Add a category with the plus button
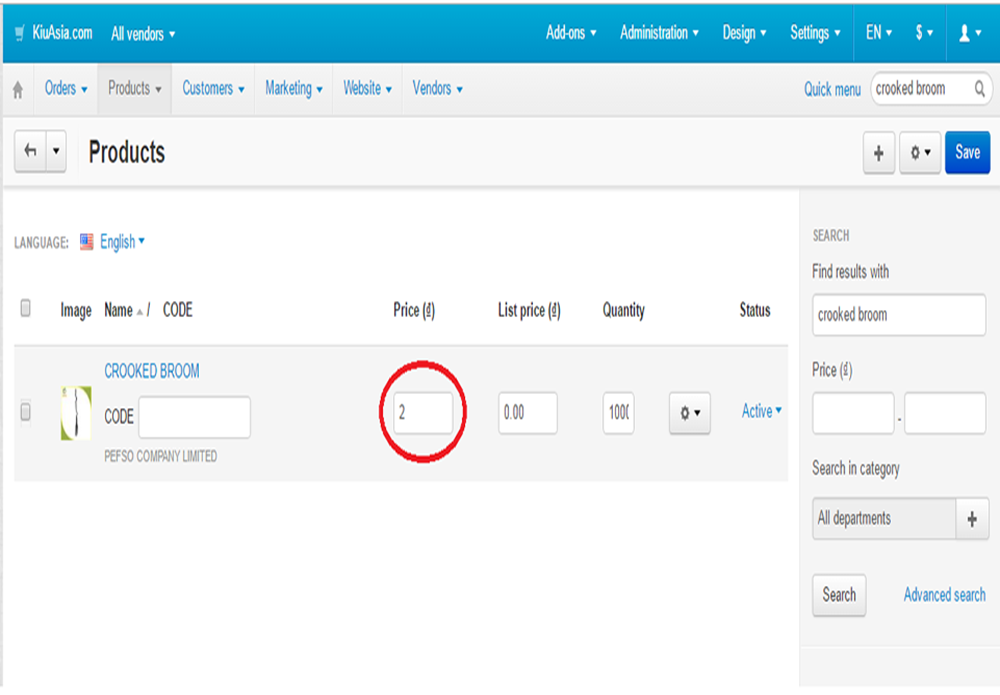This screenshot has height=695, width=1000. [x=972, y=519]
